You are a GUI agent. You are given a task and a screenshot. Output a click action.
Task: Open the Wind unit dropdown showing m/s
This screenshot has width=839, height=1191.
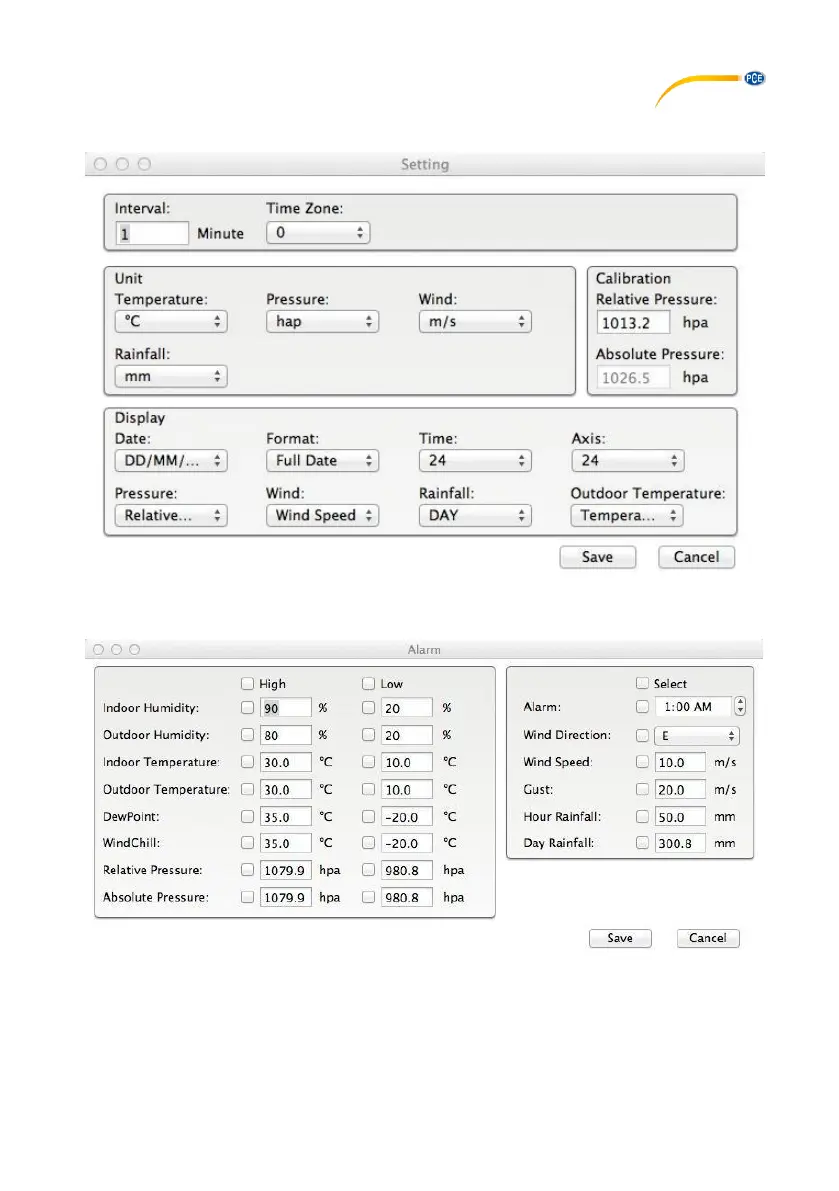(475, 321)
